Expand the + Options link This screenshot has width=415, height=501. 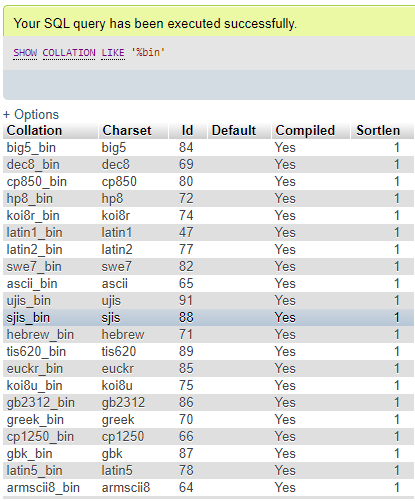(x=31, y=114)
